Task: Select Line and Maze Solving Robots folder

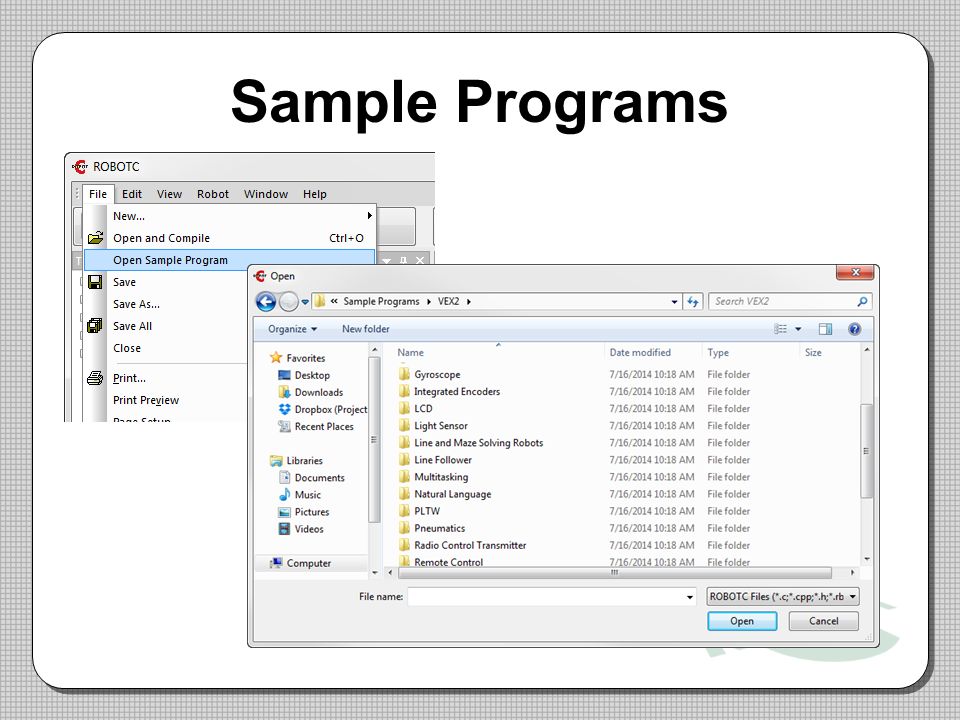Action: tap(471, 443)
